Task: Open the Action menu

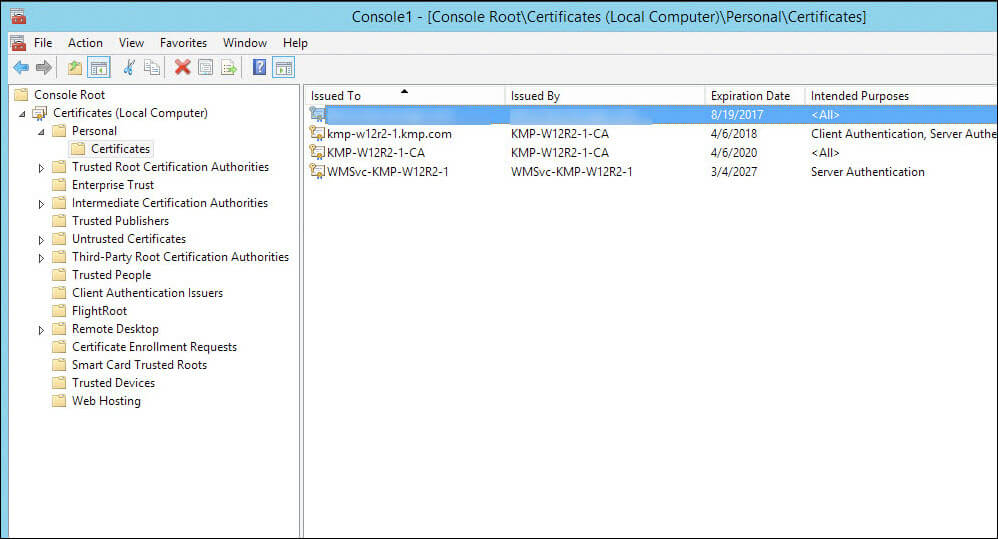Action: pyautogui.click(x=85, y=43)
